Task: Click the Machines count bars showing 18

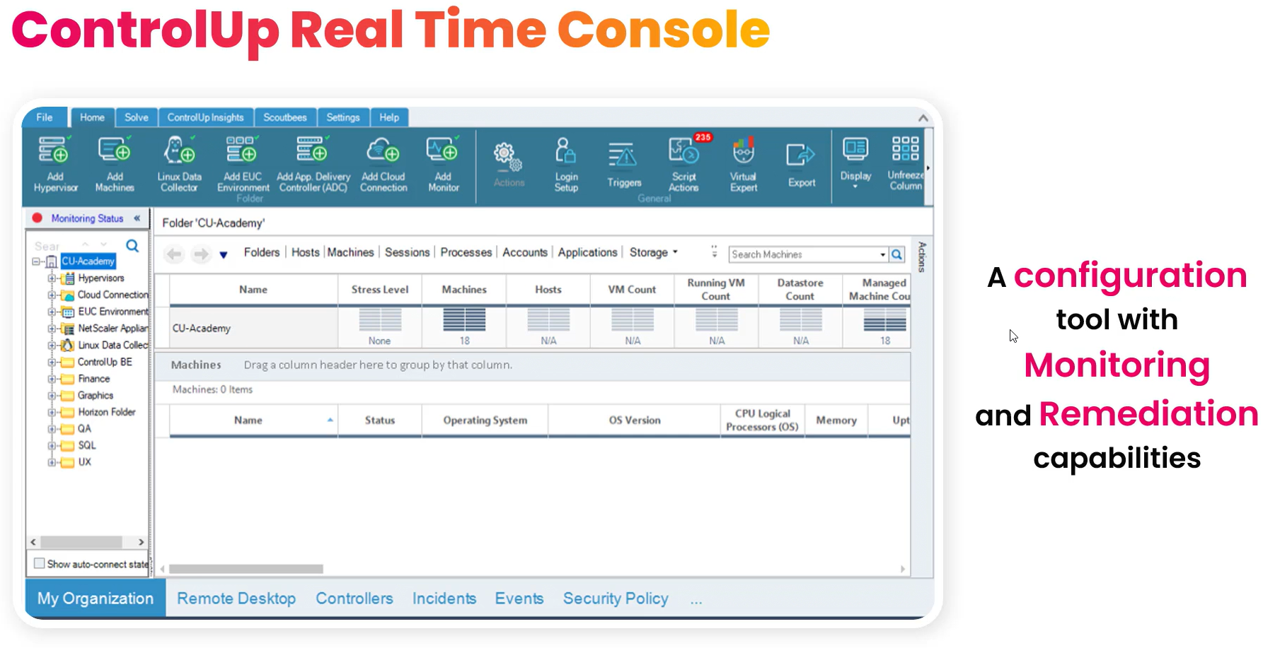Action: 464,320
